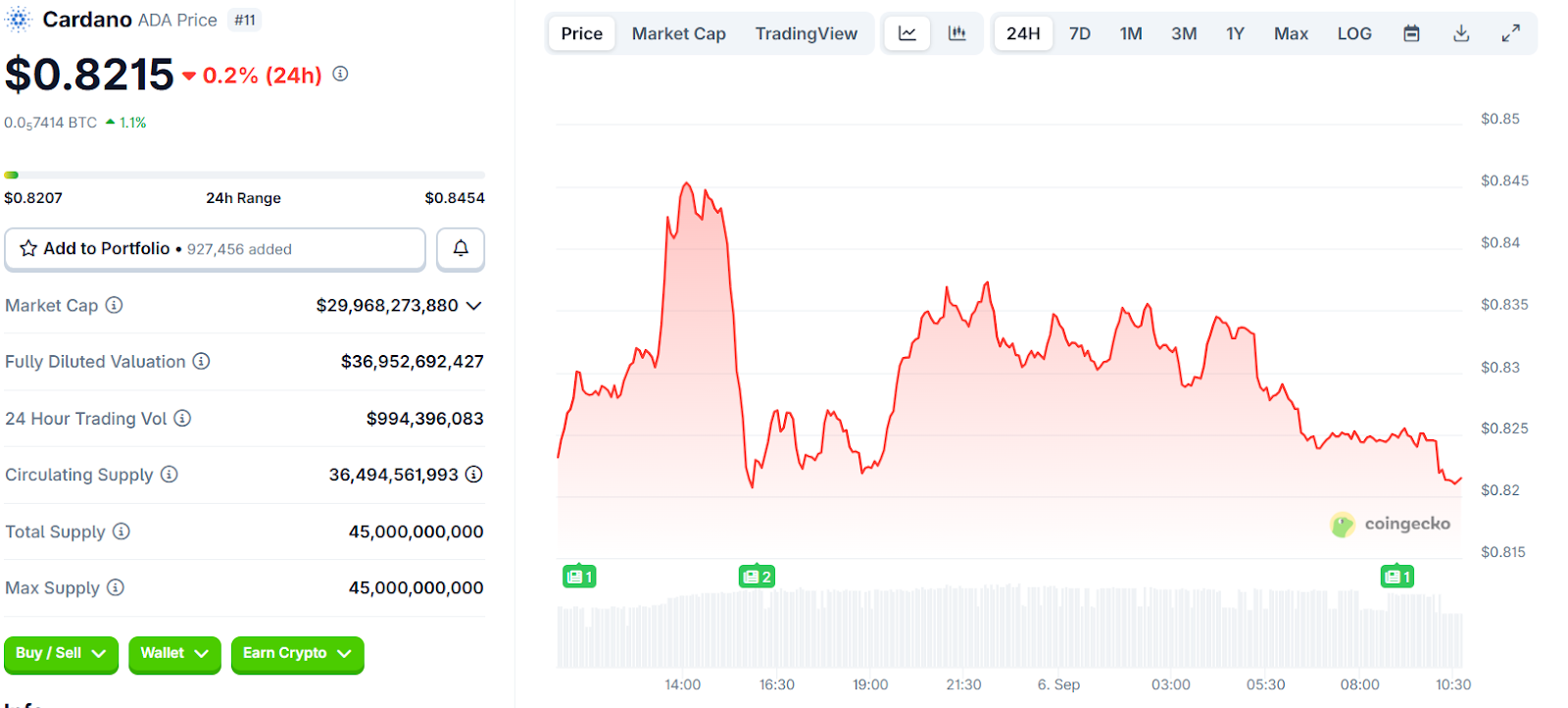Click the price alert bell icon

461,249
